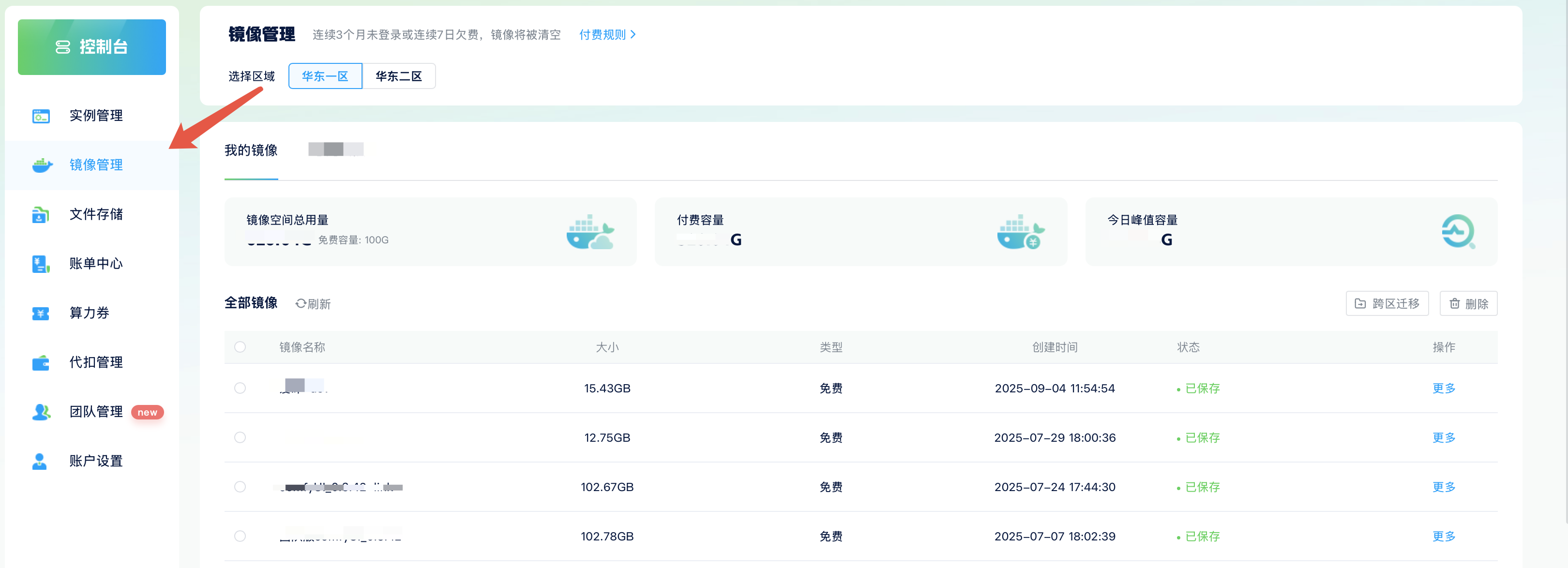1568x568 pixels.
Task: Click the 账单中心 billing icon
Action: pyautogui.click(x=40, y=264)
